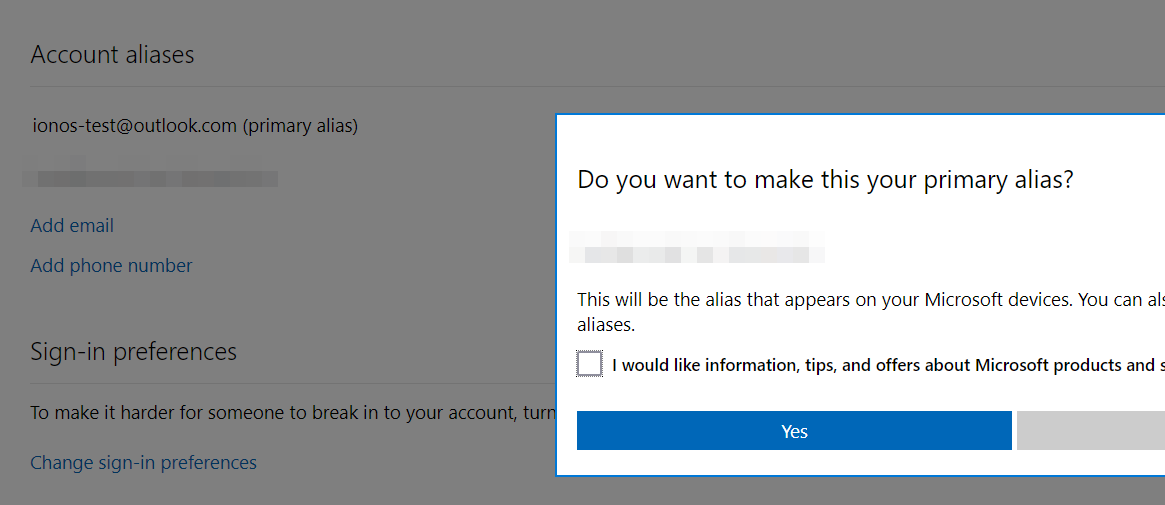Click the Sign-in preferences section heading
Viewport: 1165px width, 505px height.
click(x=134, y=351)
